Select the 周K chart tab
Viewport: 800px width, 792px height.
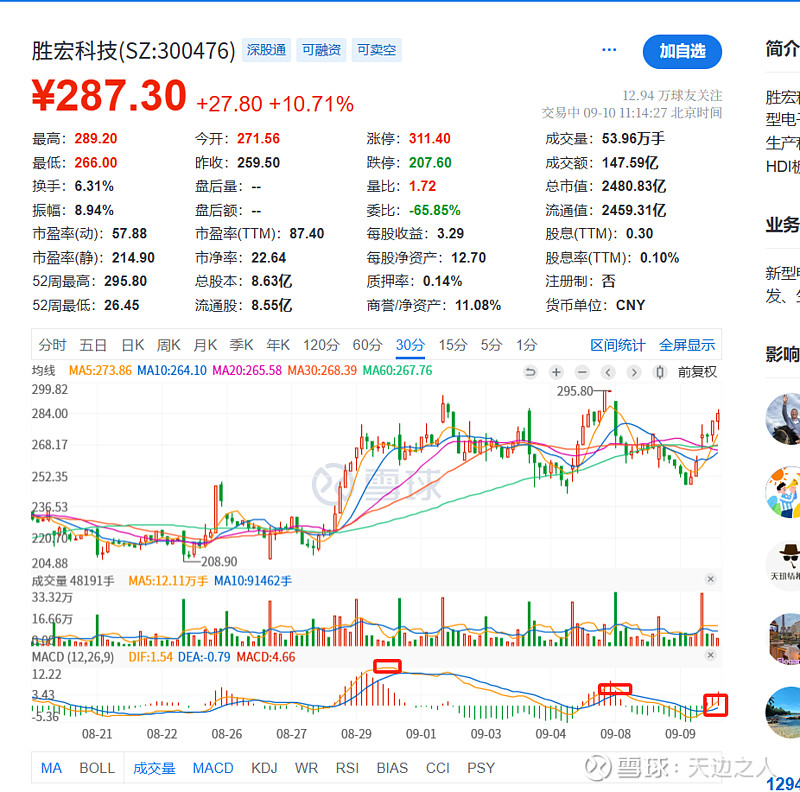pyautogui.click(x=168, y=345)
